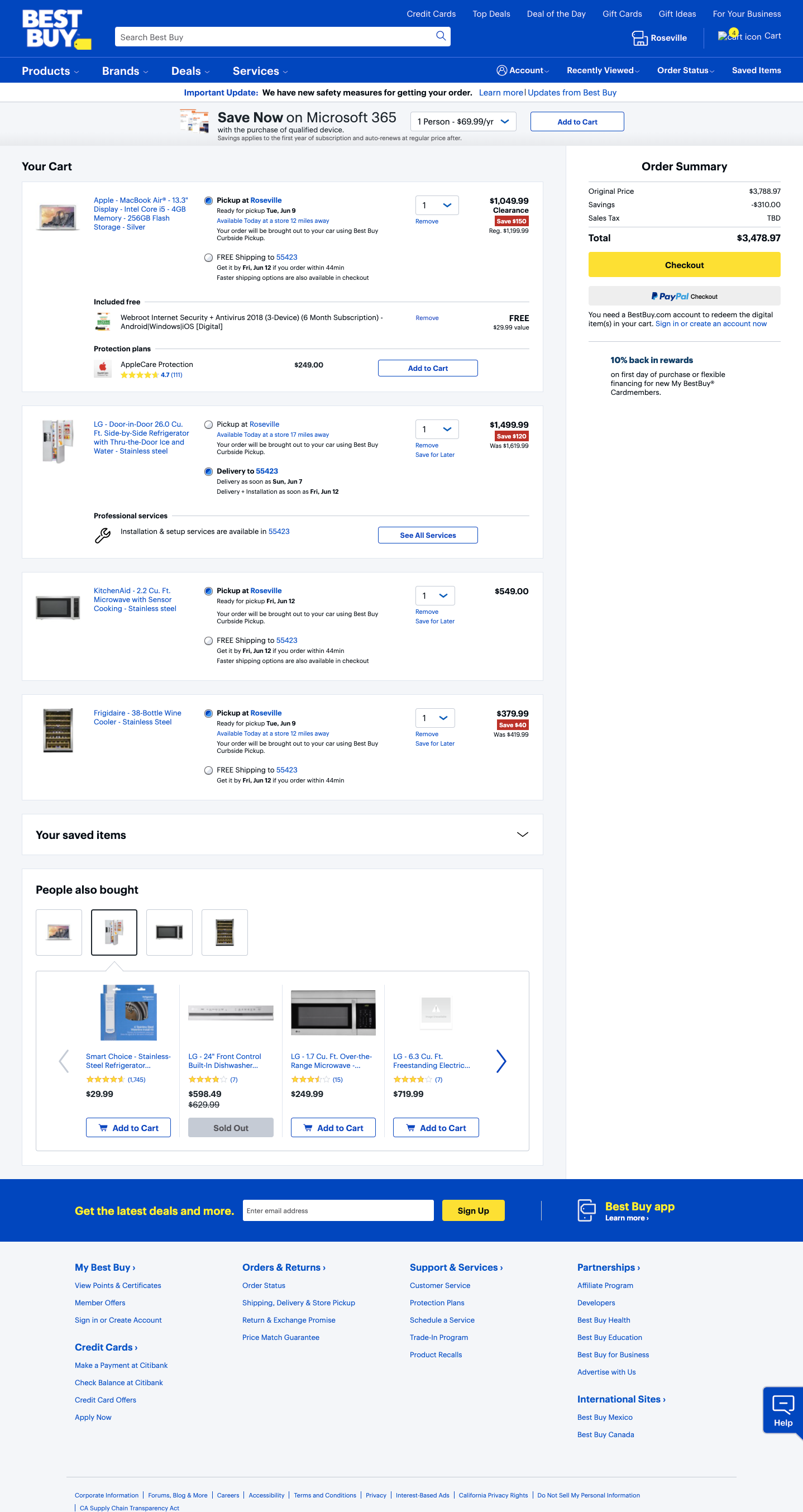The width and height of the screenshot is (803, 1512).
Task: Select Pickup at Roseville for MacBook Air
Action: pos(208,201)
